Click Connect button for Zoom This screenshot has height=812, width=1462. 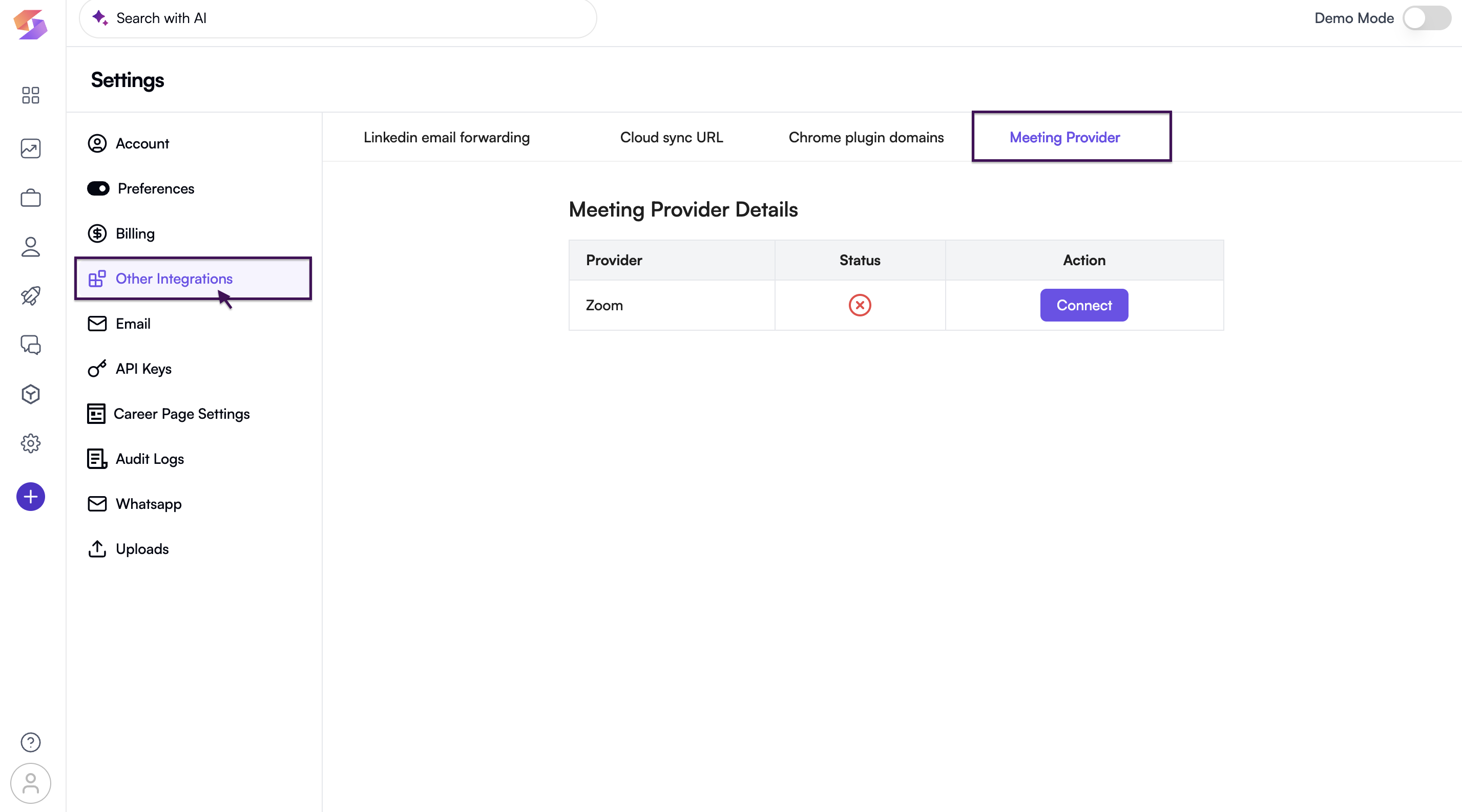tap(1084, 305)
